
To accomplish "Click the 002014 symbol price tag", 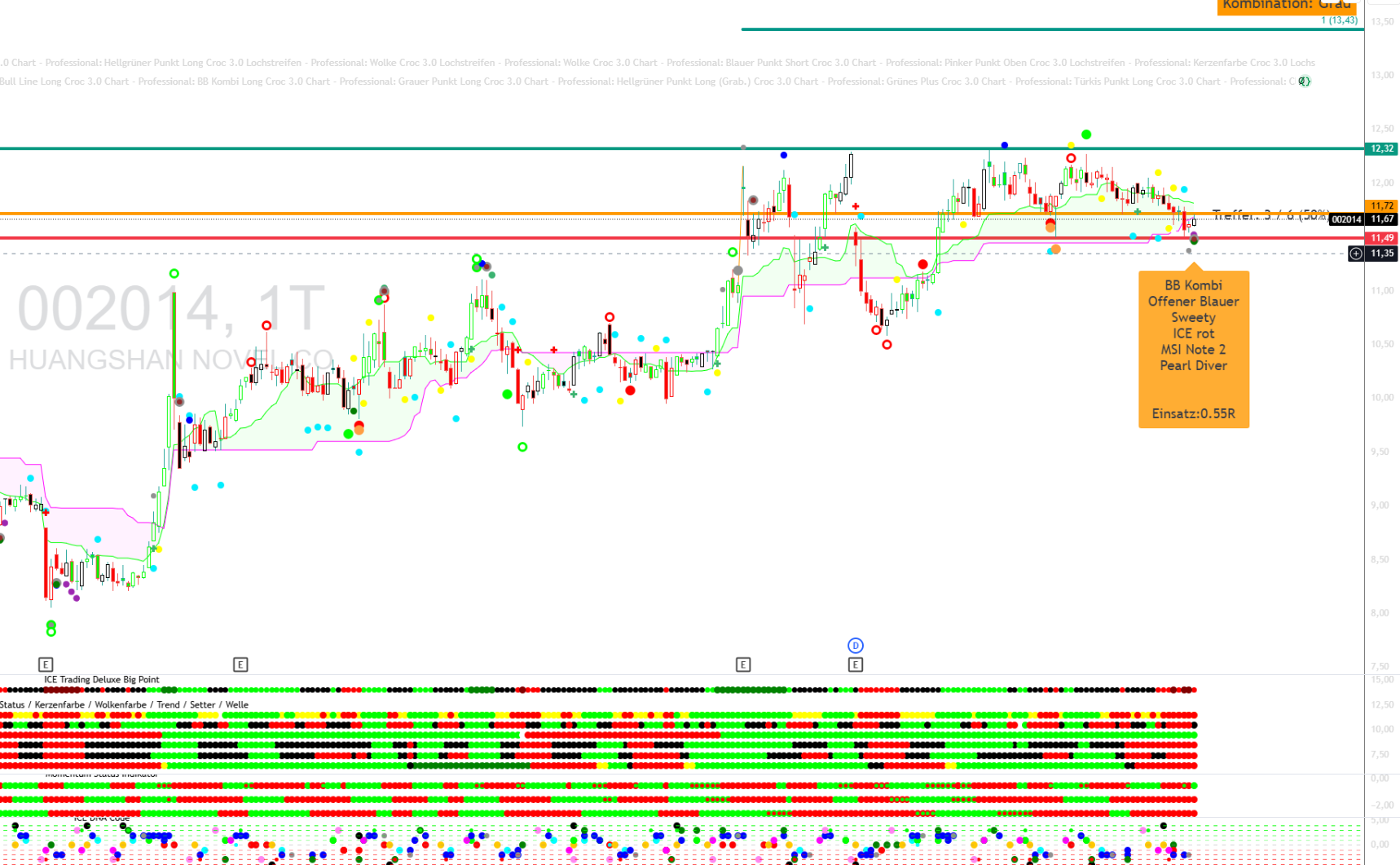I will coord(1346,219).
